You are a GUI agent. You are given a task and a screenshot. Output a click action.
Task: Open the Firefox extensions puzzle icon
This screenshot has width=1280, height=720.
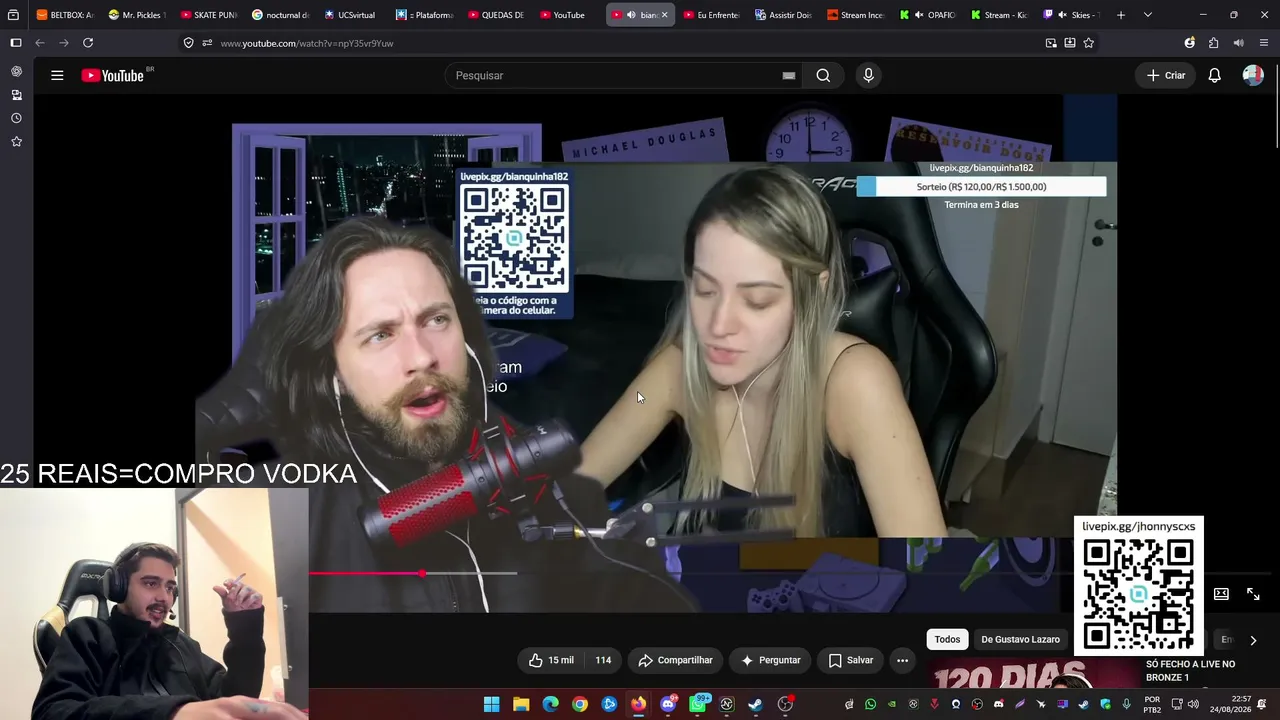[x=1213, y=43]
